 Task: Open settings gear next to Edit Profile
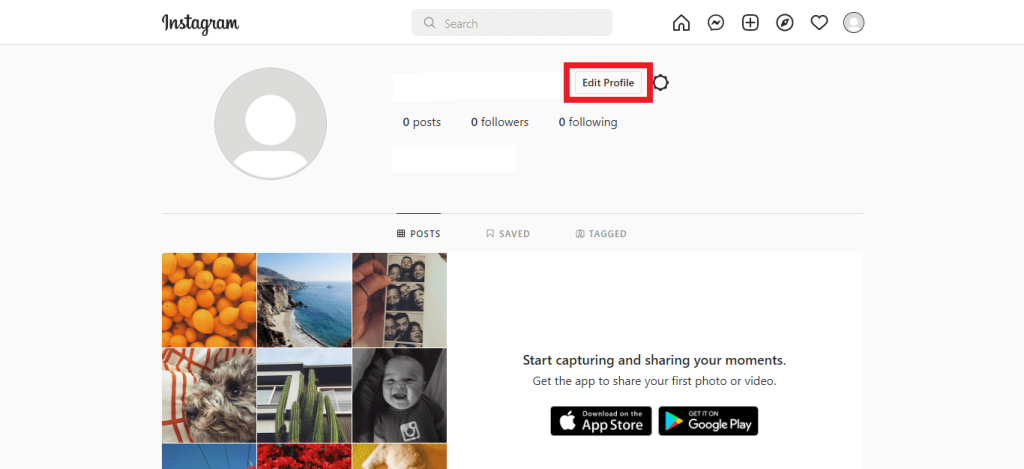pyautogui.click(x=661, y=83)
